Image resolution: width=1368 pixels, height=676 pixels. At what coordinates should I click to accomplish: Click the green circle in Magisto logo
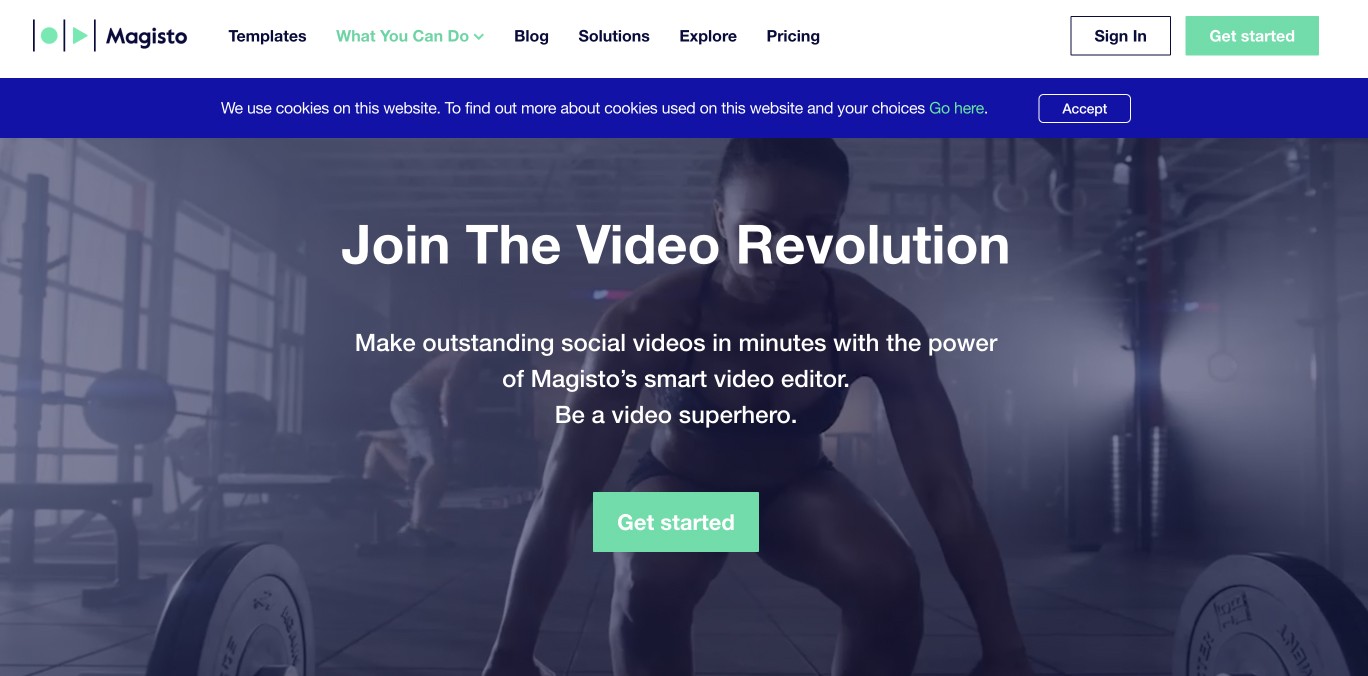pos(49,36)
